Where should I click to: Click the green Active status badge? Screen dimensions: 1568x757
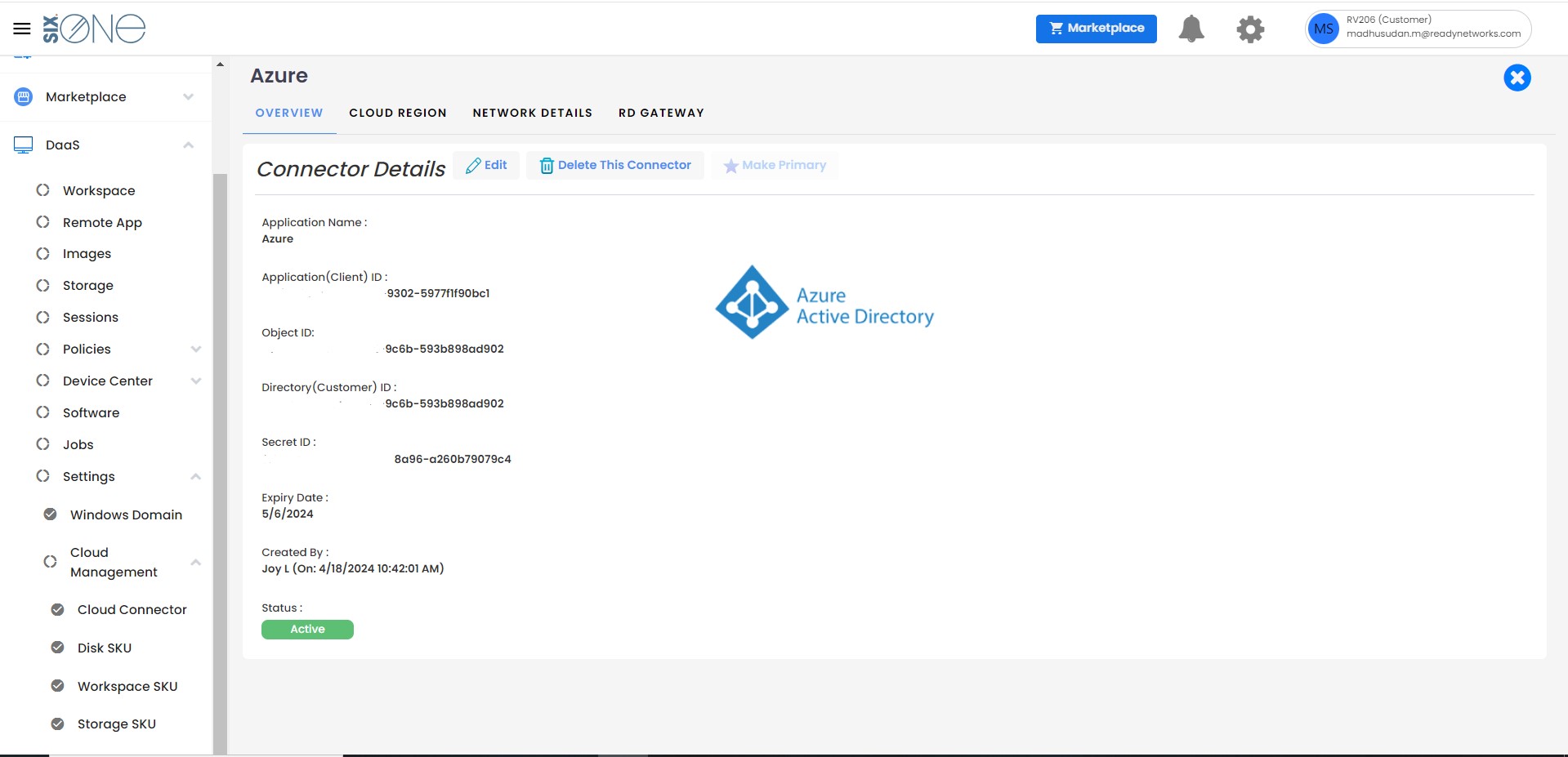pos(307,630)
